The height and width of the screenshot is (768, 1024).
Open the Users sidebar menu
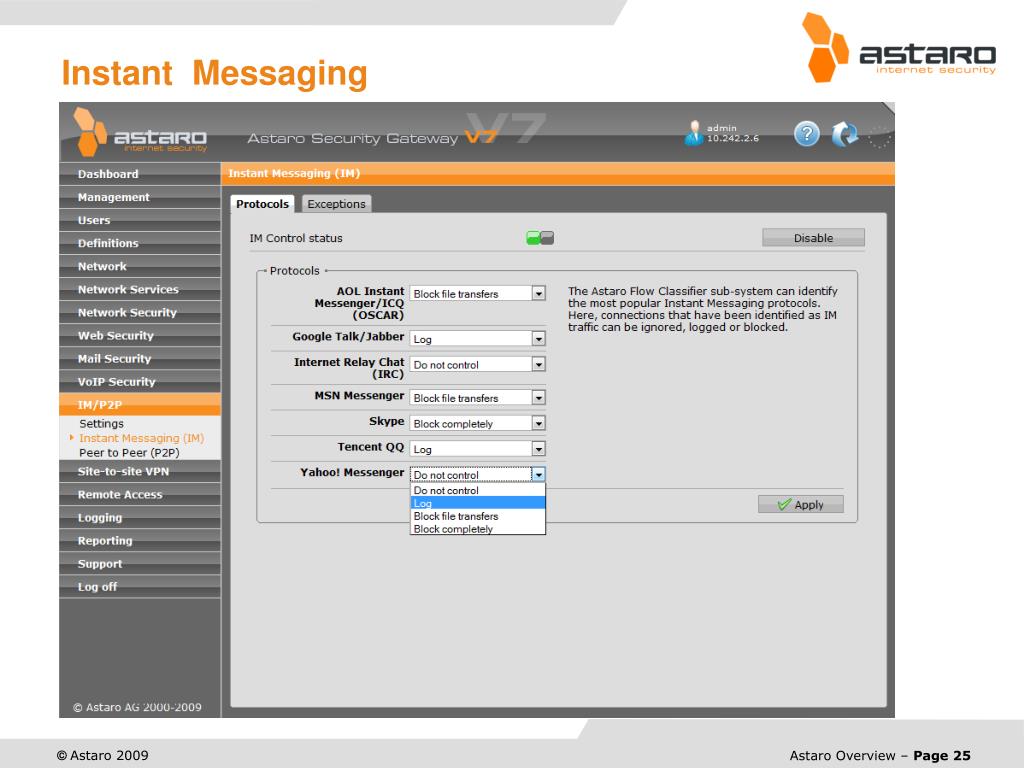[x=140, y=220]
